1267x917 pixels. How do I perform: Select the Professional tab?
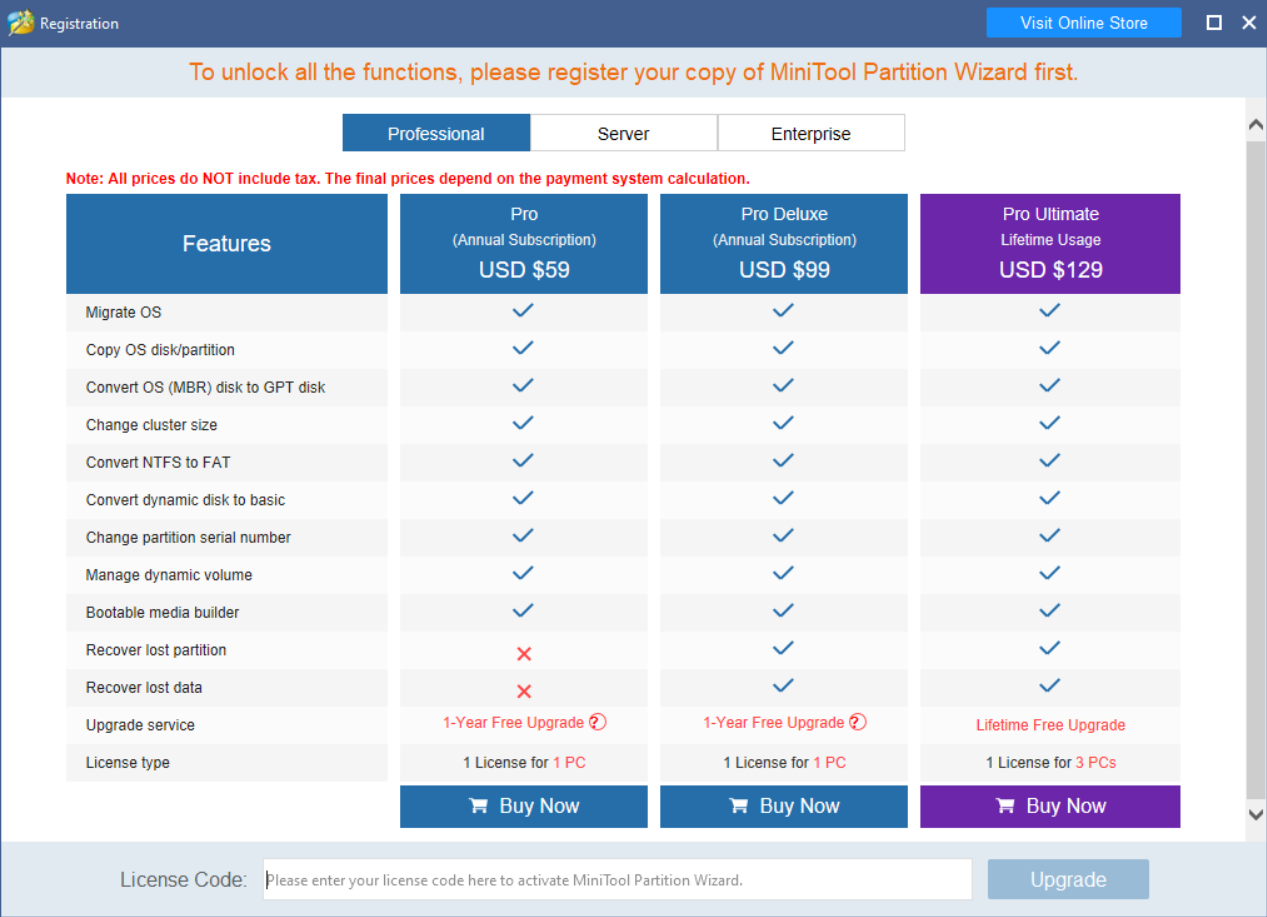click(436, 133)
